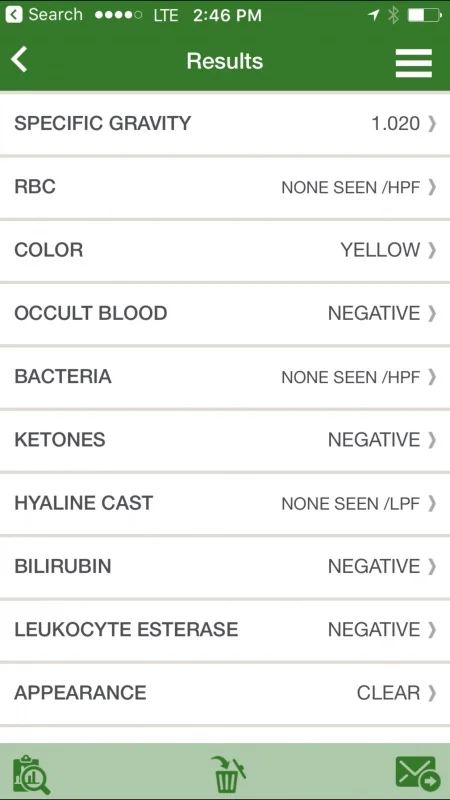Tap the Search back-to-app icon in the status bar

click(x=14, y=14)
